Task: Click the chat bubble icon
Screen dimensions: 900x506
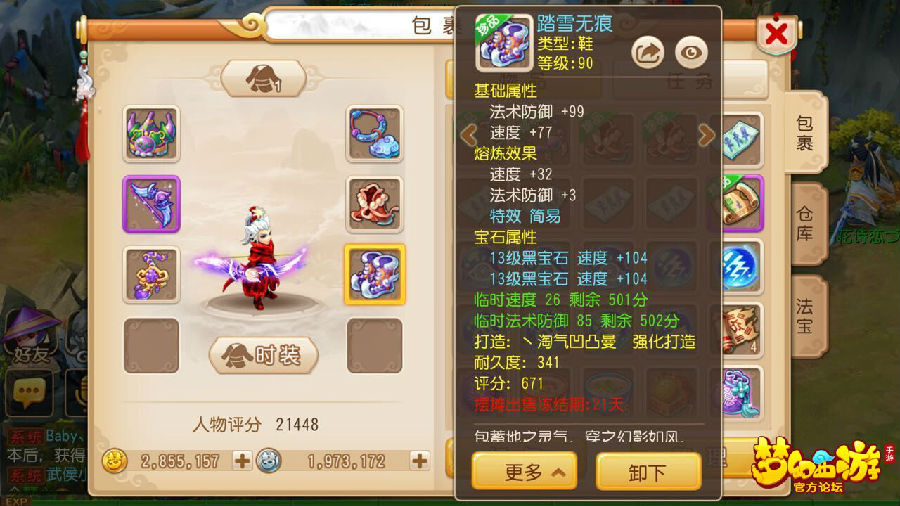Action: 29,393
